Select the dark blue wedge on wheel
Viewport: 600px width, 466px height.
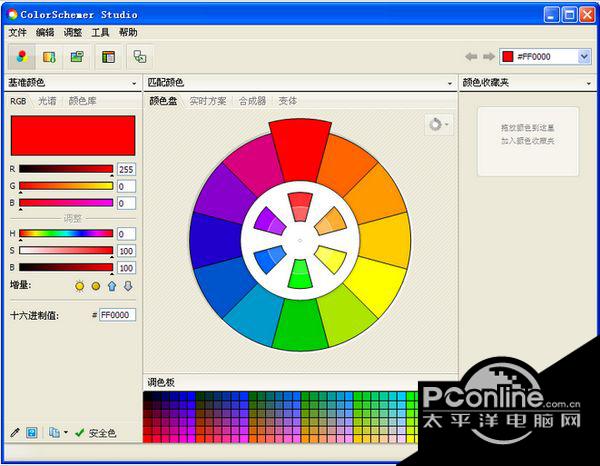tap(215, 240)
